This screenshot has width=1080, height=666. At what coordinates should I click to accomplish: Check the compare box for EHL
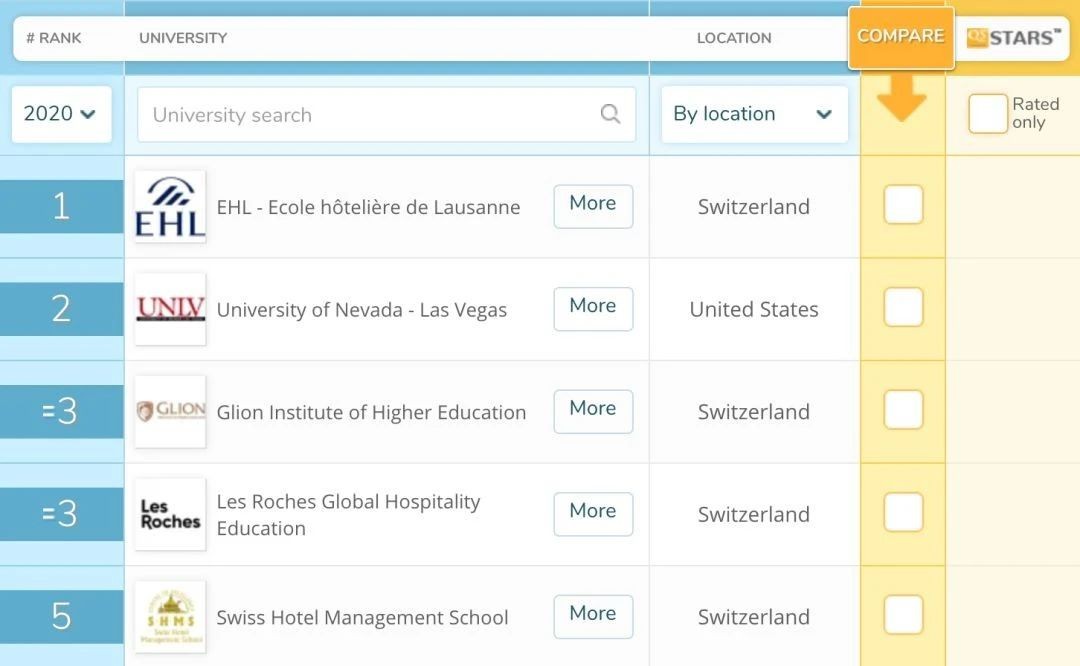(x=903, y=206)
